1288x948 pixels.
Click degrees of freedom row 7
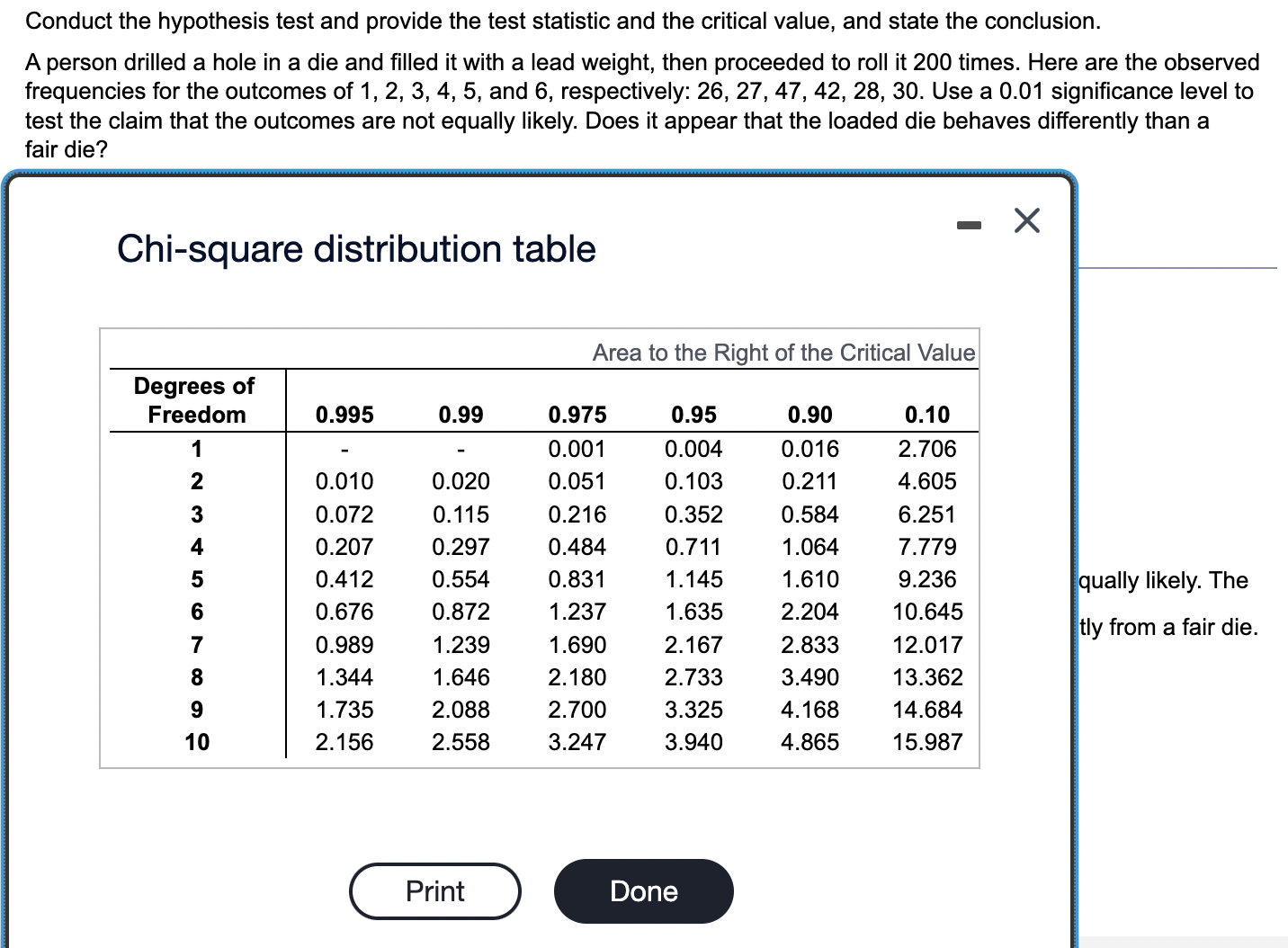click(x=197, y=645)
